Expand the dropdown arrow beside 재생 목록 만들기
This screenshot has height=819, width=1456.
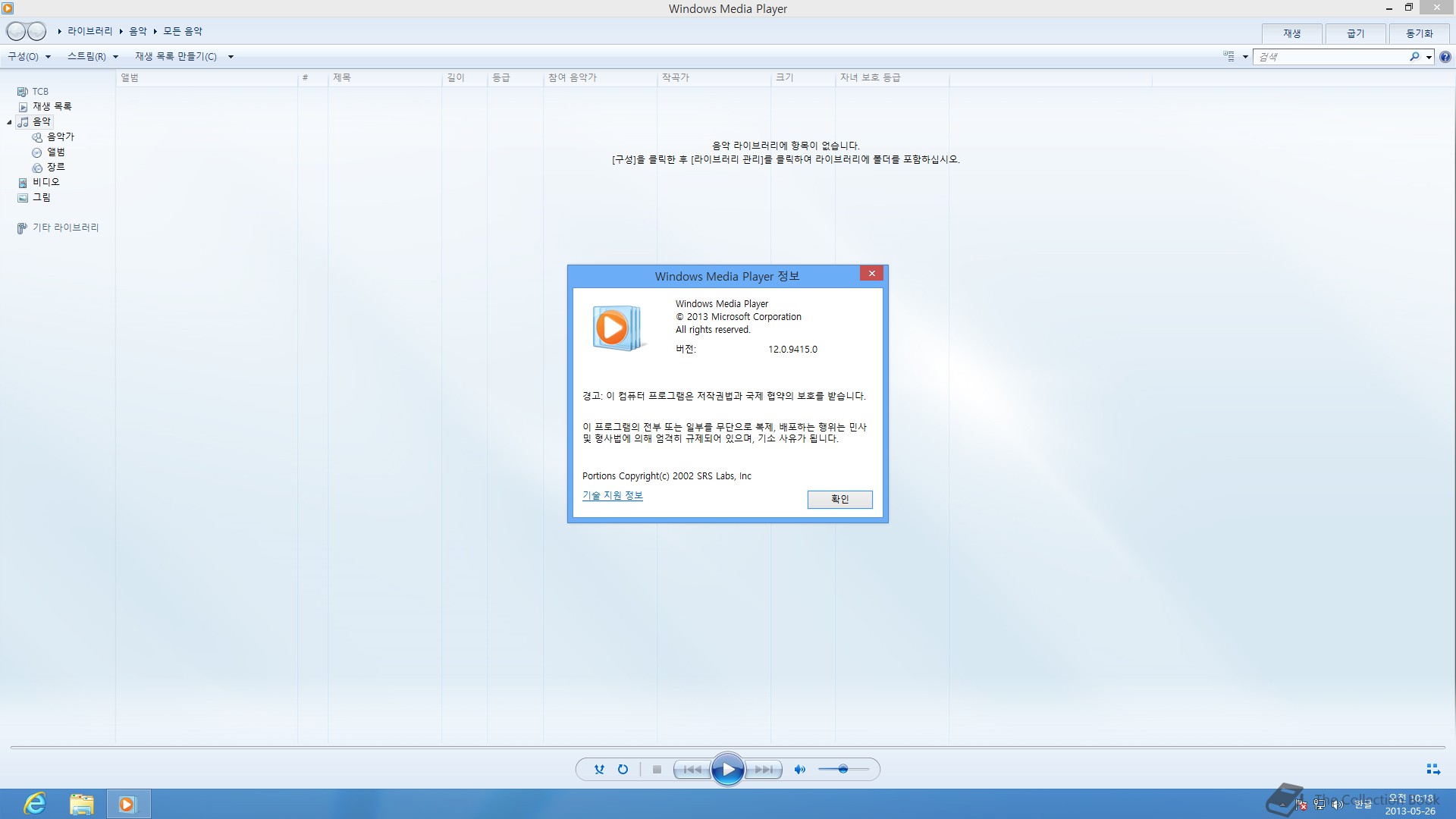(231, 57)
